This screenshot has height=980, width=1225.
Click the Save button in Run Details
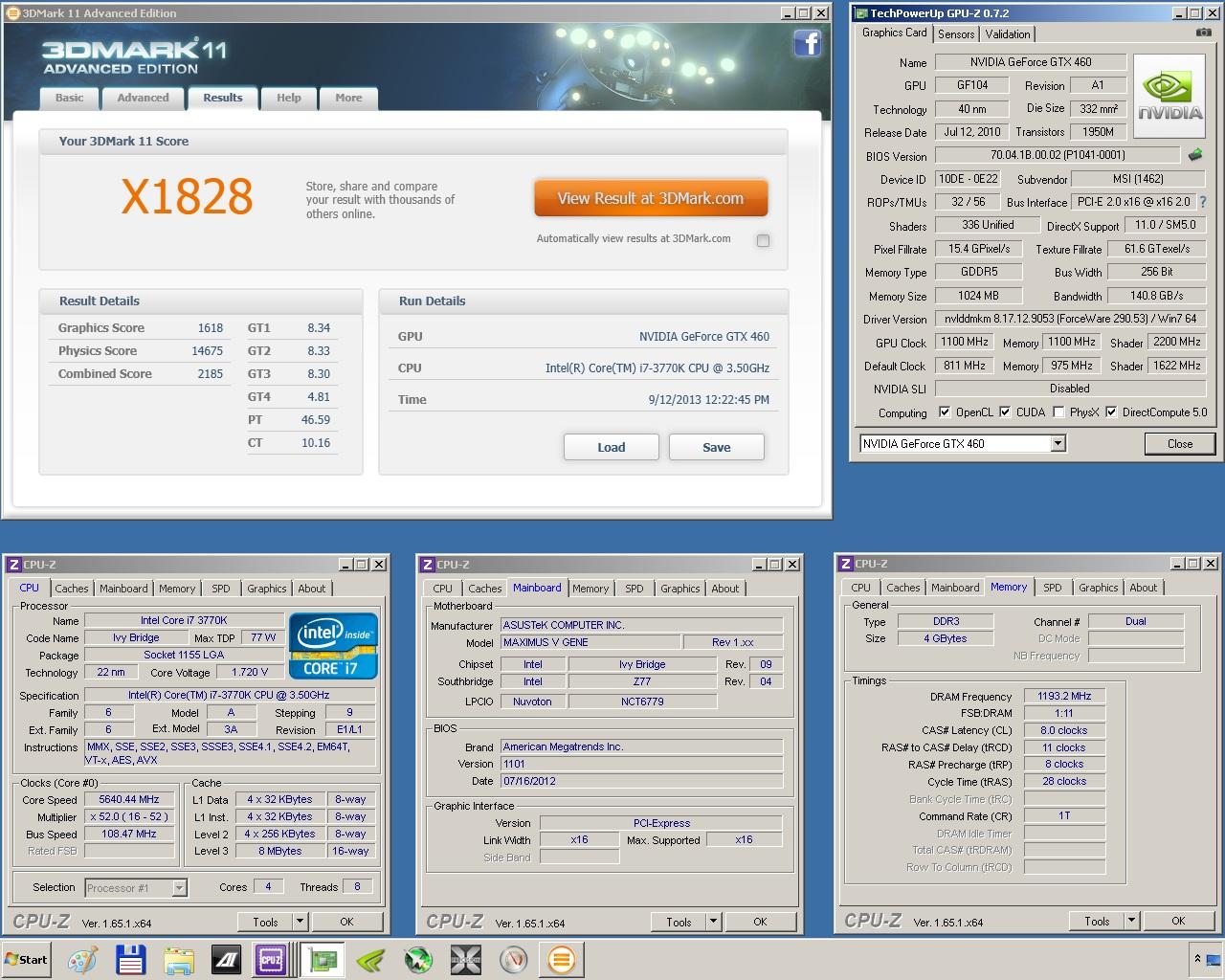coord(716,447)
